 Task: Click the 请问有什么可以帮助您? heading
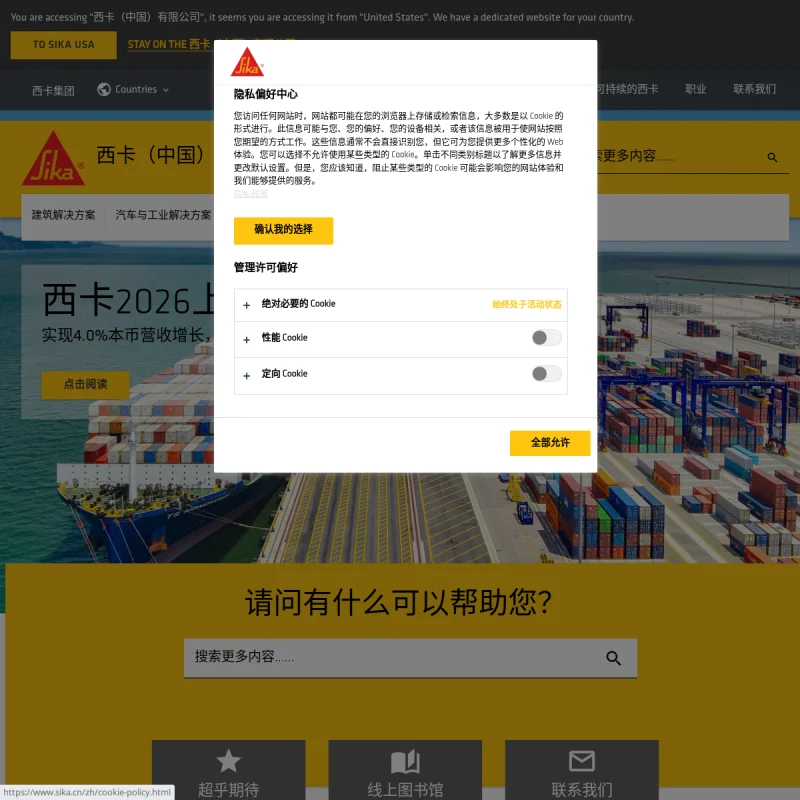398,603
